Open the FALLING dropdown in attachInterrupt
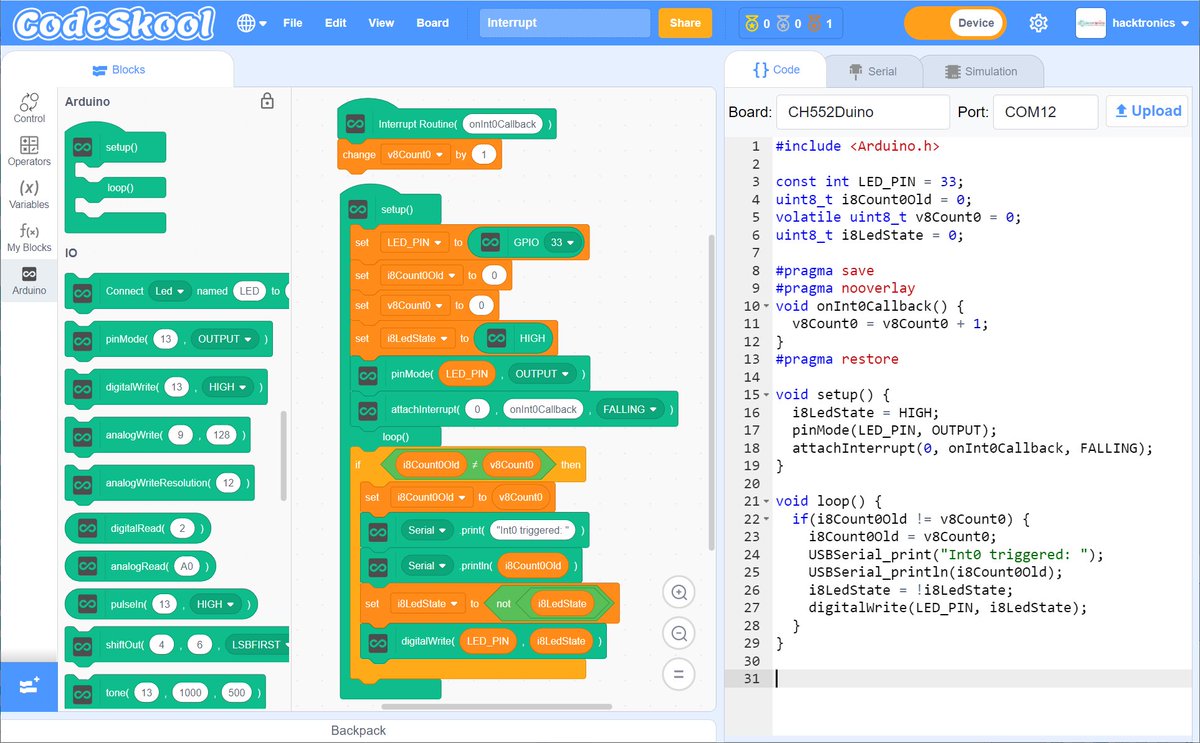Screen dimensions: 1200x743 pyautogui.click(x=630, y=409)
